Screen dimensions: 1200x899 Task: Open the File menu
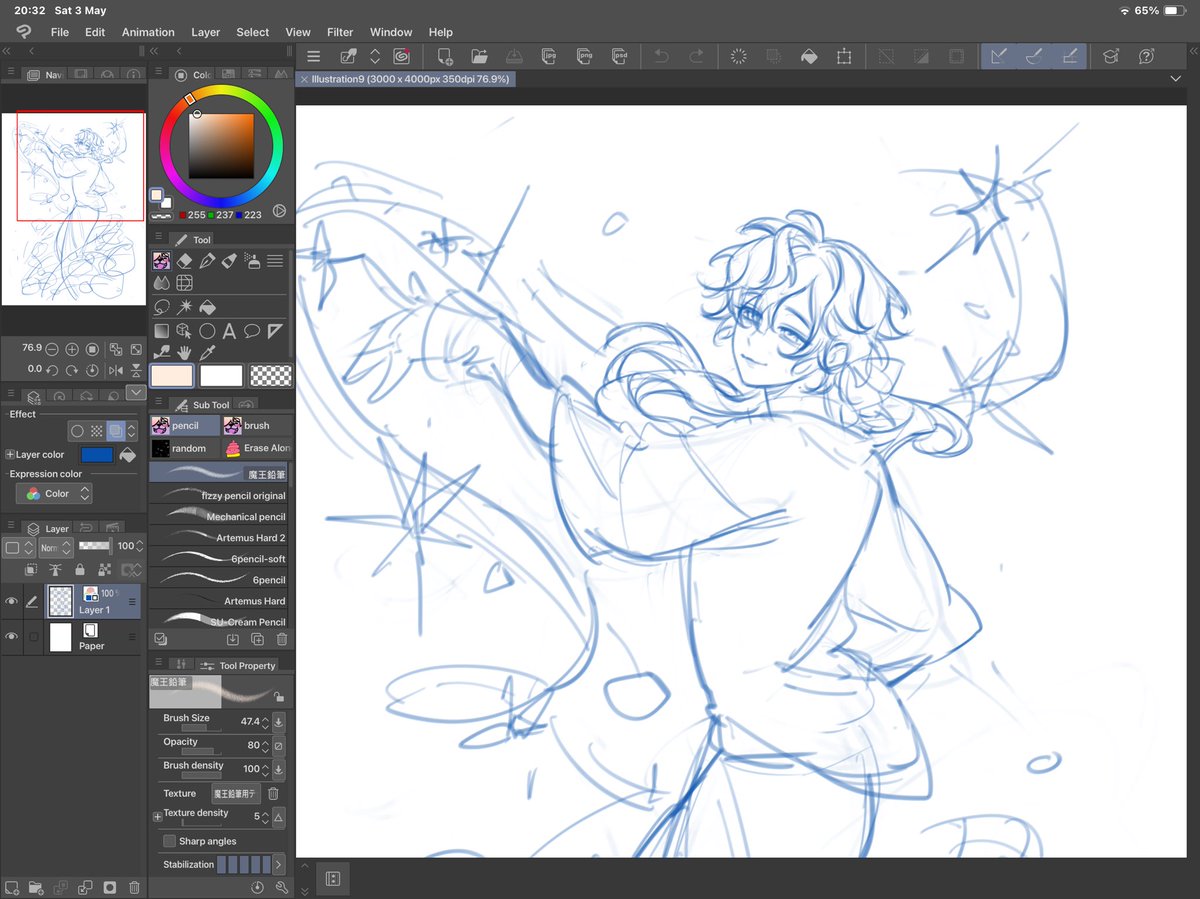[60, 32]
